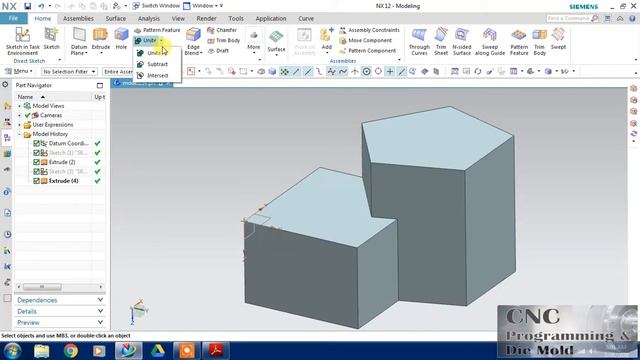Toggle Datum Coordinate System checkbox
Screen dimensions: 640x360
(x=36, y=143)
